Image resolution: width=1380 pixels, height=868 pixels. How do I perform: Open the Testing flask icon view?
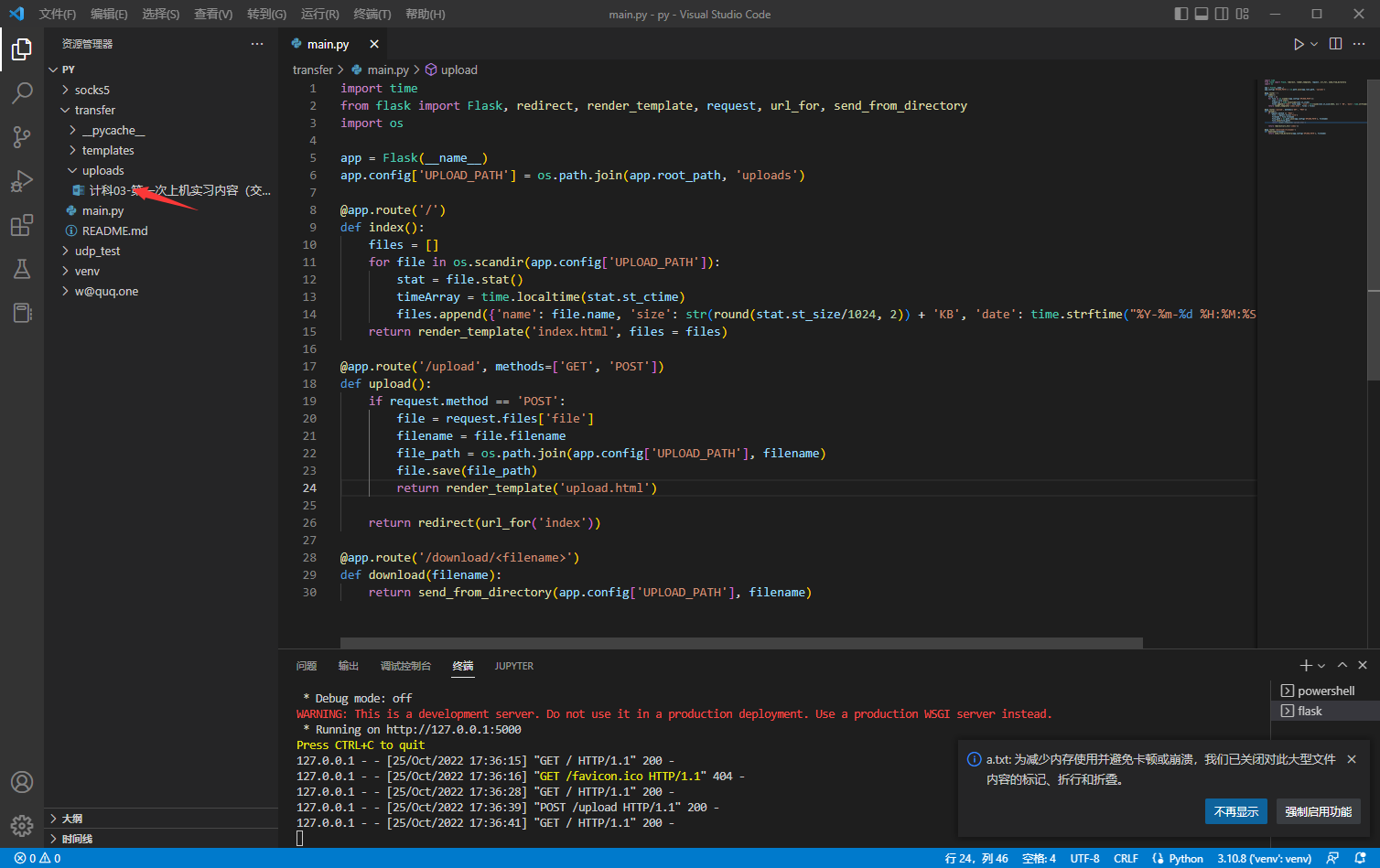(x=22, y=269)
